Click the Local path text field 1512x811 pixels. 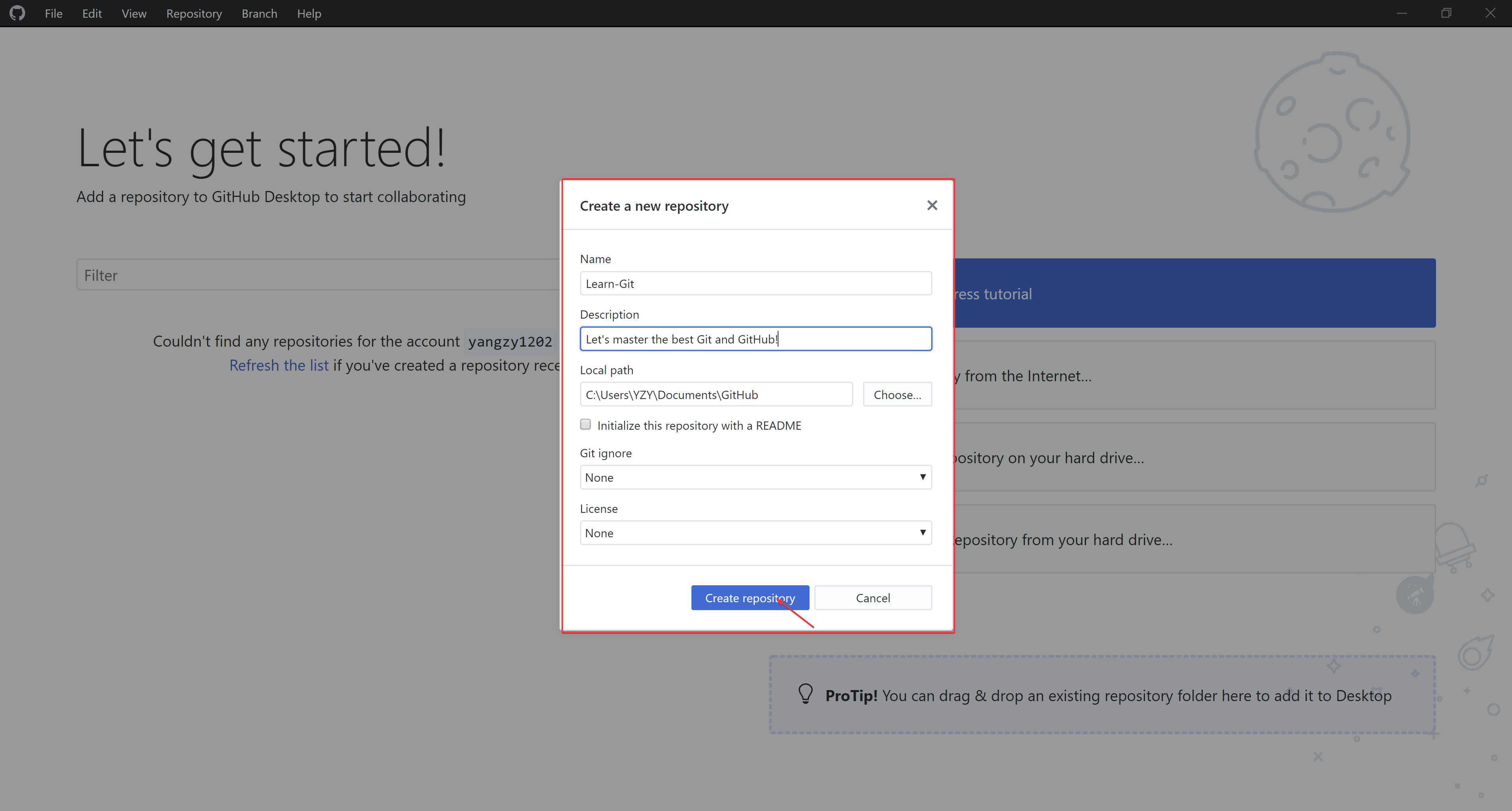tap(716, 395)
